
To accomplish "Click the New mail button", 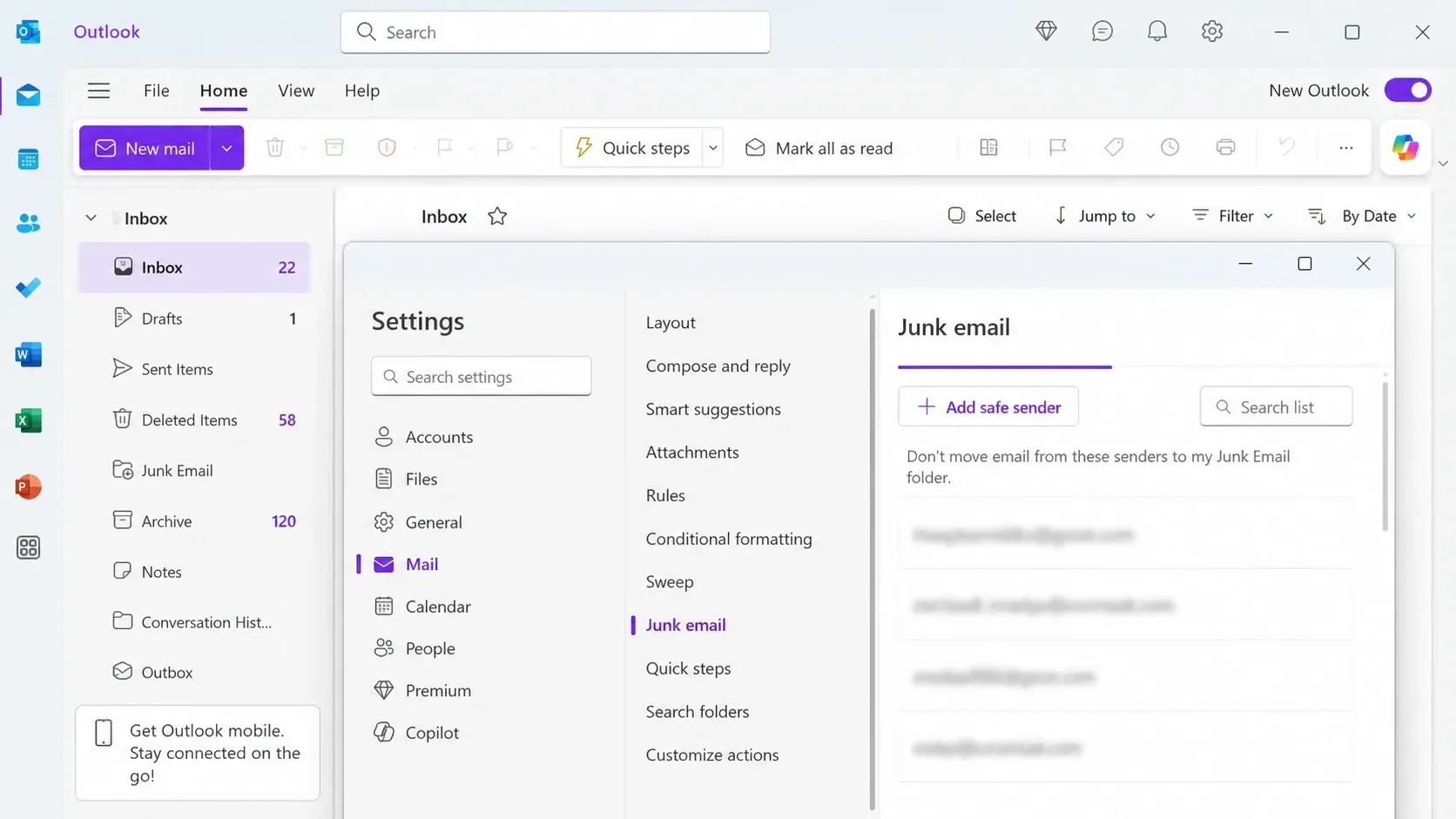I will tap(145, 148).
